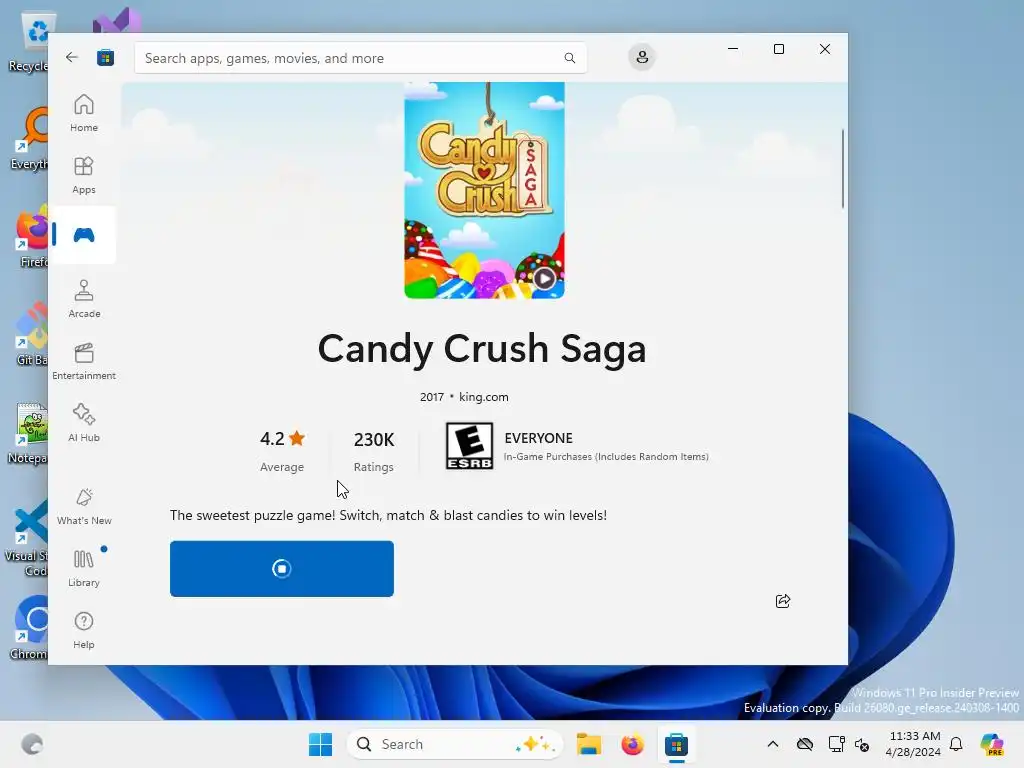Image resolution: width=1024 pixels, height=768 pixels.
Task: Switch to Apps section in sidebar
Action: pyautogui.click(x=84, y=175)
